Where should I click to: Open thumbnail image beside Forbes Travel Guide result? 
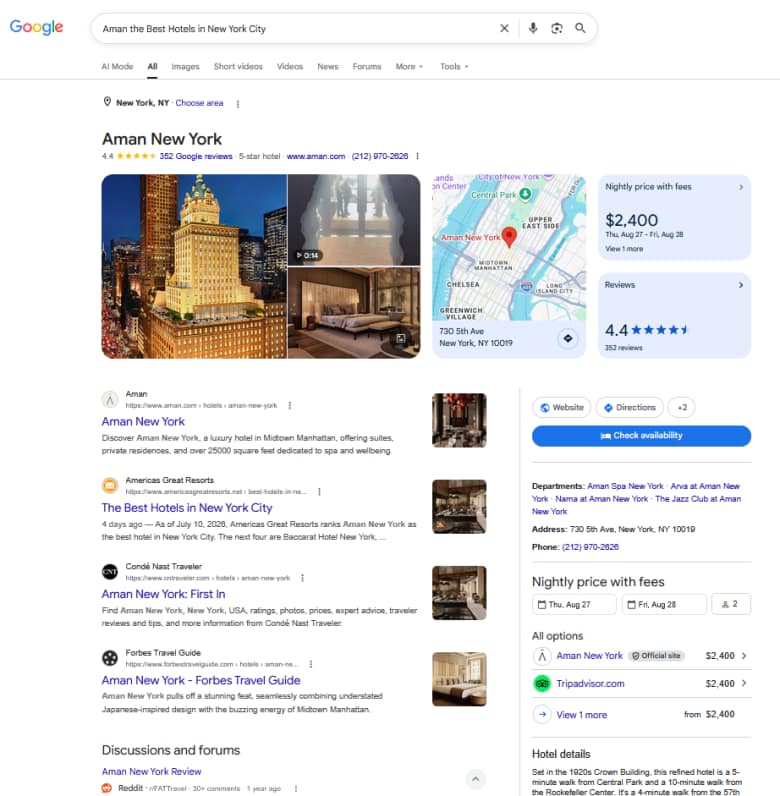point(459,679)
